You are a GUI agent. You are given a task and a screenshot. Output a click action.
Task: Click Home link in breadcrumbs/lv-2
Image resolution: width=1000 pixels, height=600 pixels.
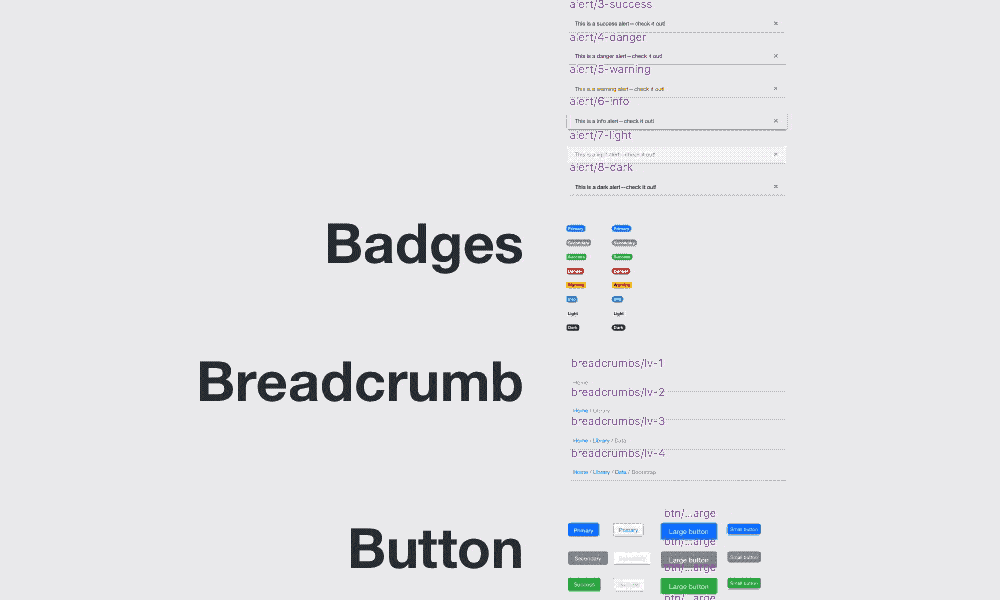pyautogui.click(x=580, y=411)
